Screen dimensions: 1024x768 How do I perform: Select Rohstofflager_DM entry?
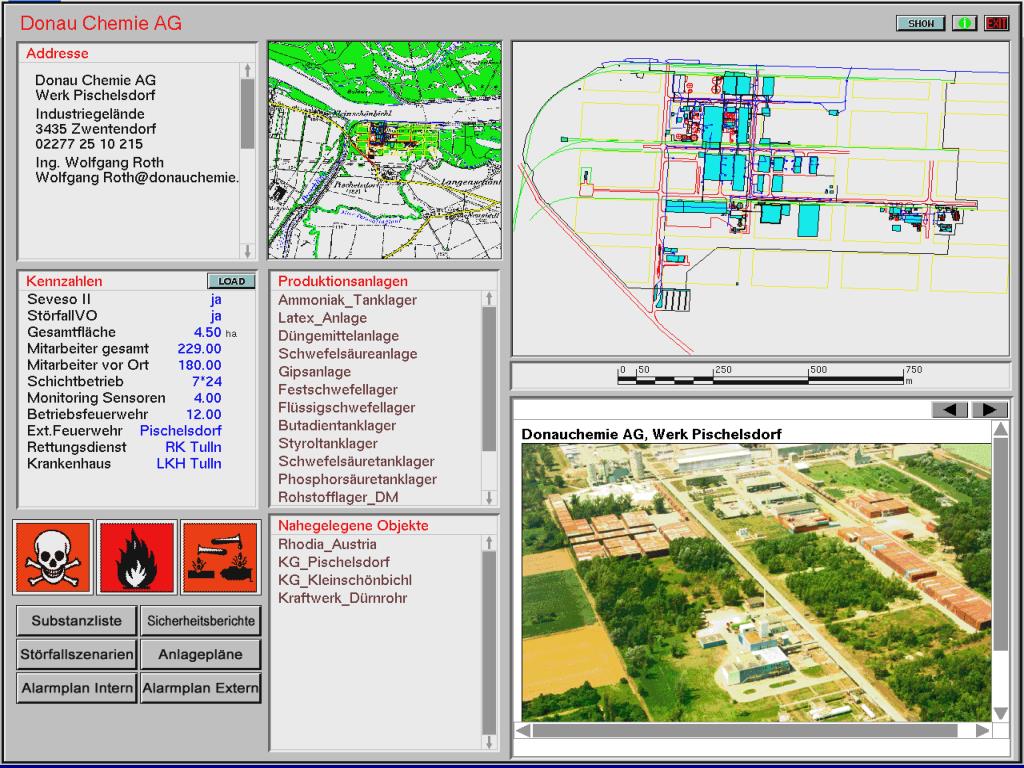338,497
